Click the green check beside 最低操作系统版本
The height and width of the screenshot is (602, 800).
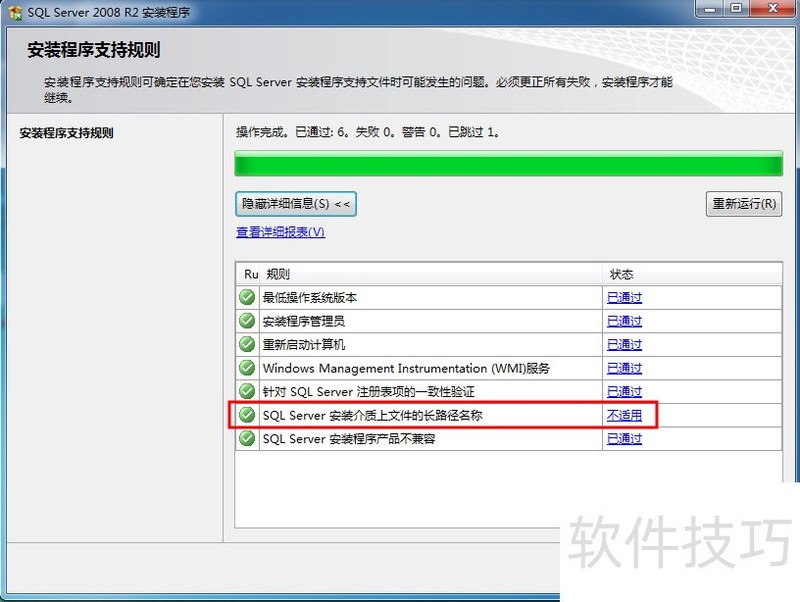pos(246,297)
